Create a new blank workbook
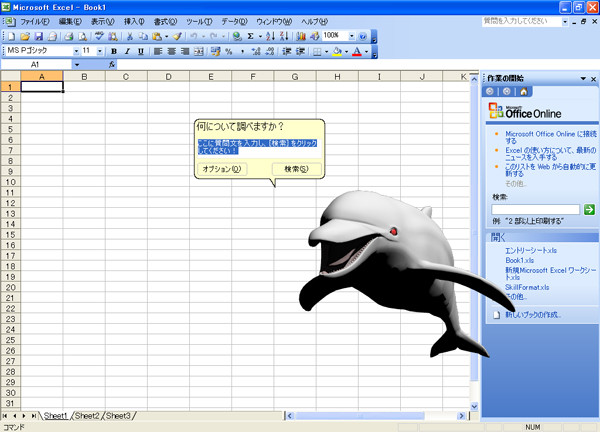This screenshot has width=600, height=432. pos(11,36)
